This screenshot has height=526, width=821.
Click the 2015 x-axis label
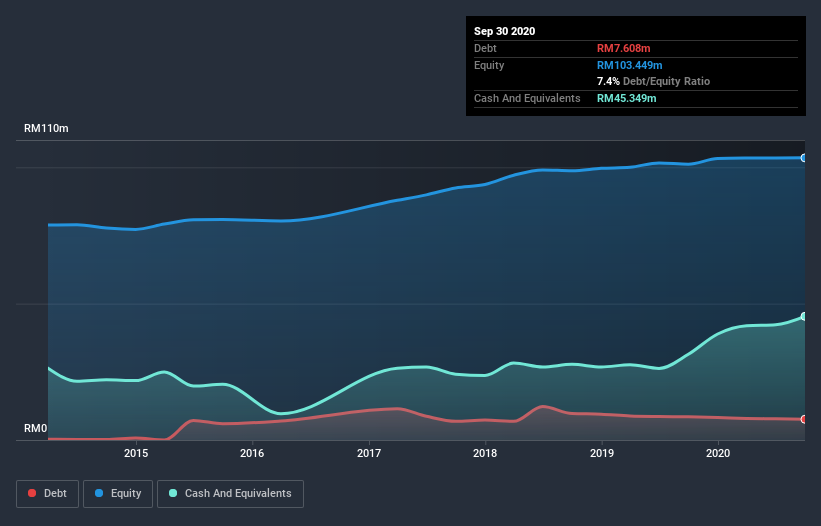pyautogui.click(x=136, y=453)
